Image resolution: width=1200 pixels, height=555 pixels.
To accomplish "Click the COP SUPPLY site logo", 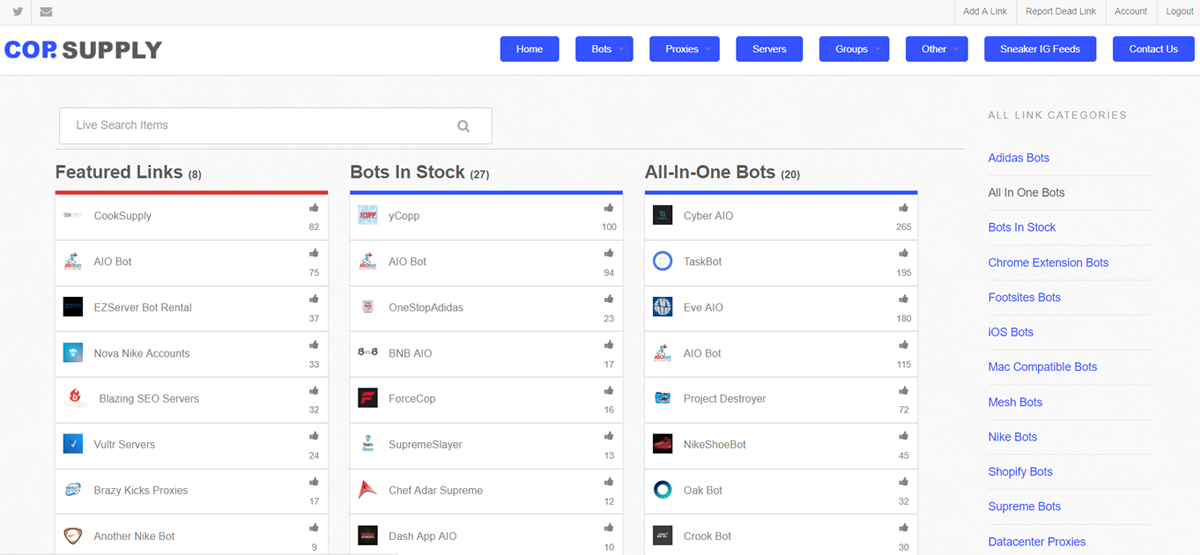I will [83, 49].
